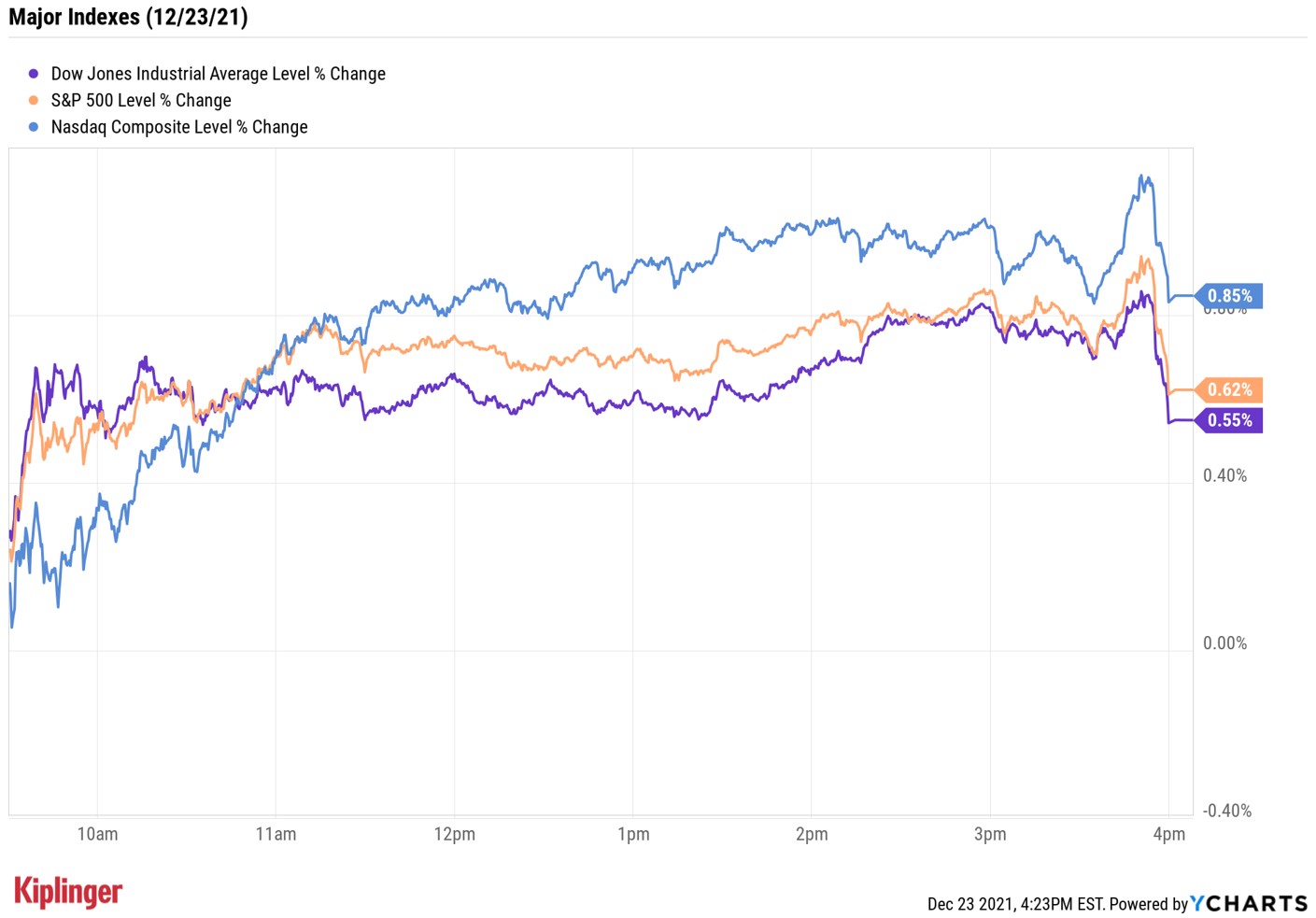Screen dimensions: 1316x918
Task: Click the 12pm time axis label
Action: tap(454, 834)
